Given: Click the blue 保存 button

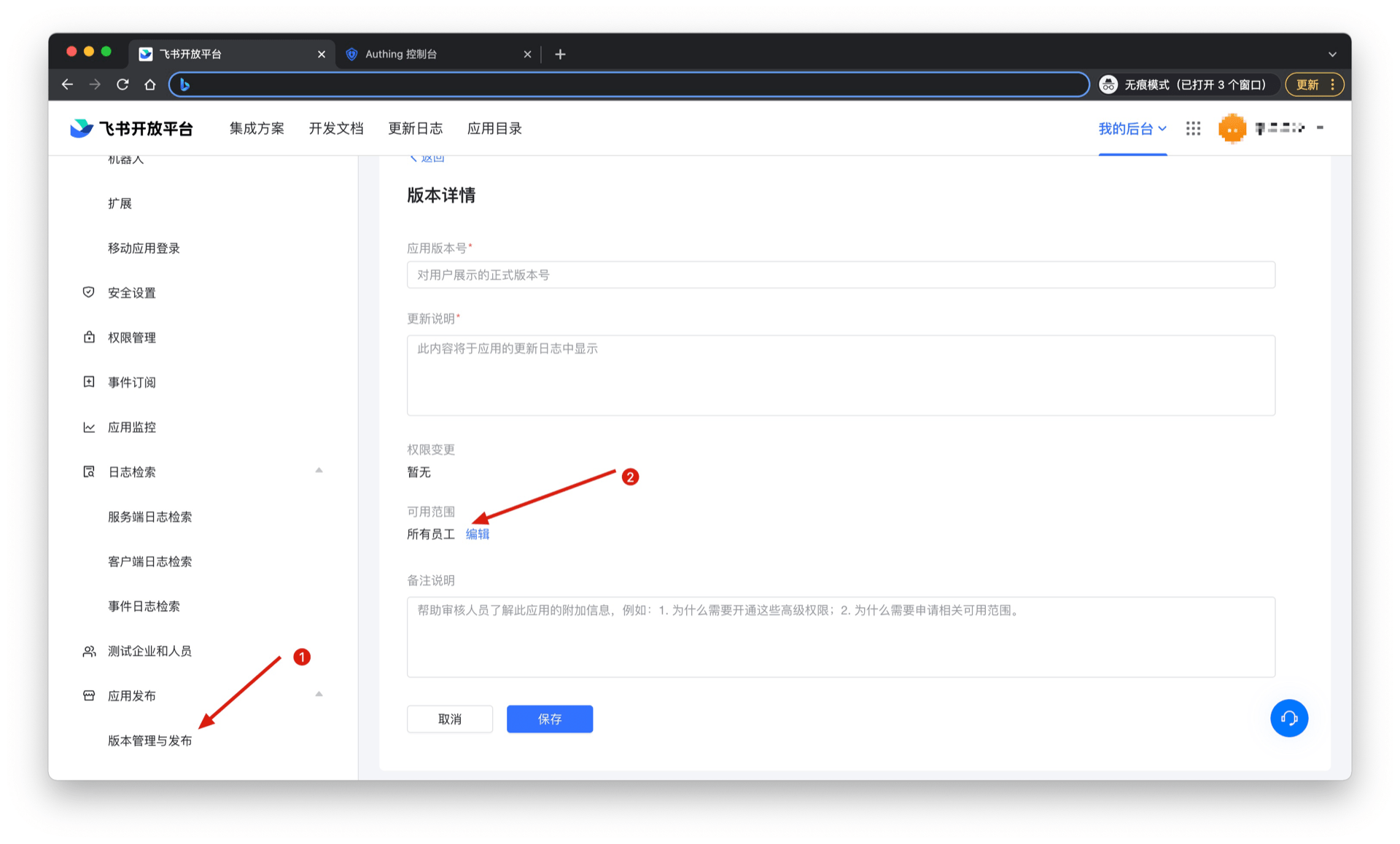Looking at the screenshot, I should [549, 719].
